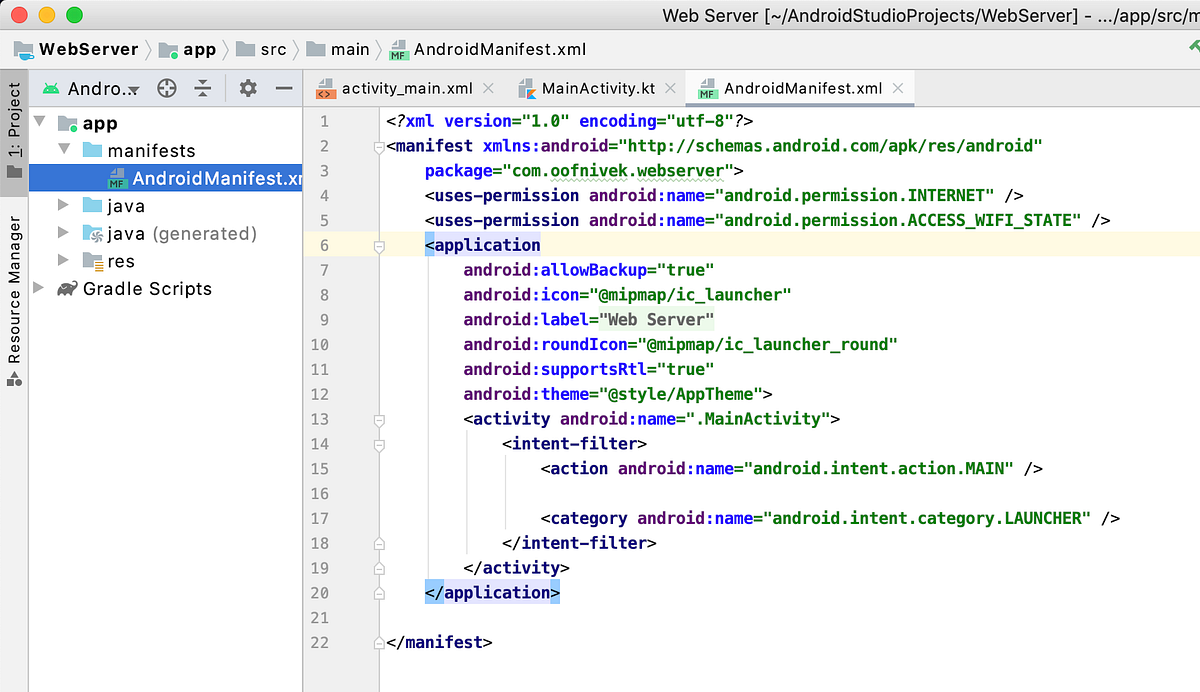Click line number 13 in the editor gutter

coord(319,419)
